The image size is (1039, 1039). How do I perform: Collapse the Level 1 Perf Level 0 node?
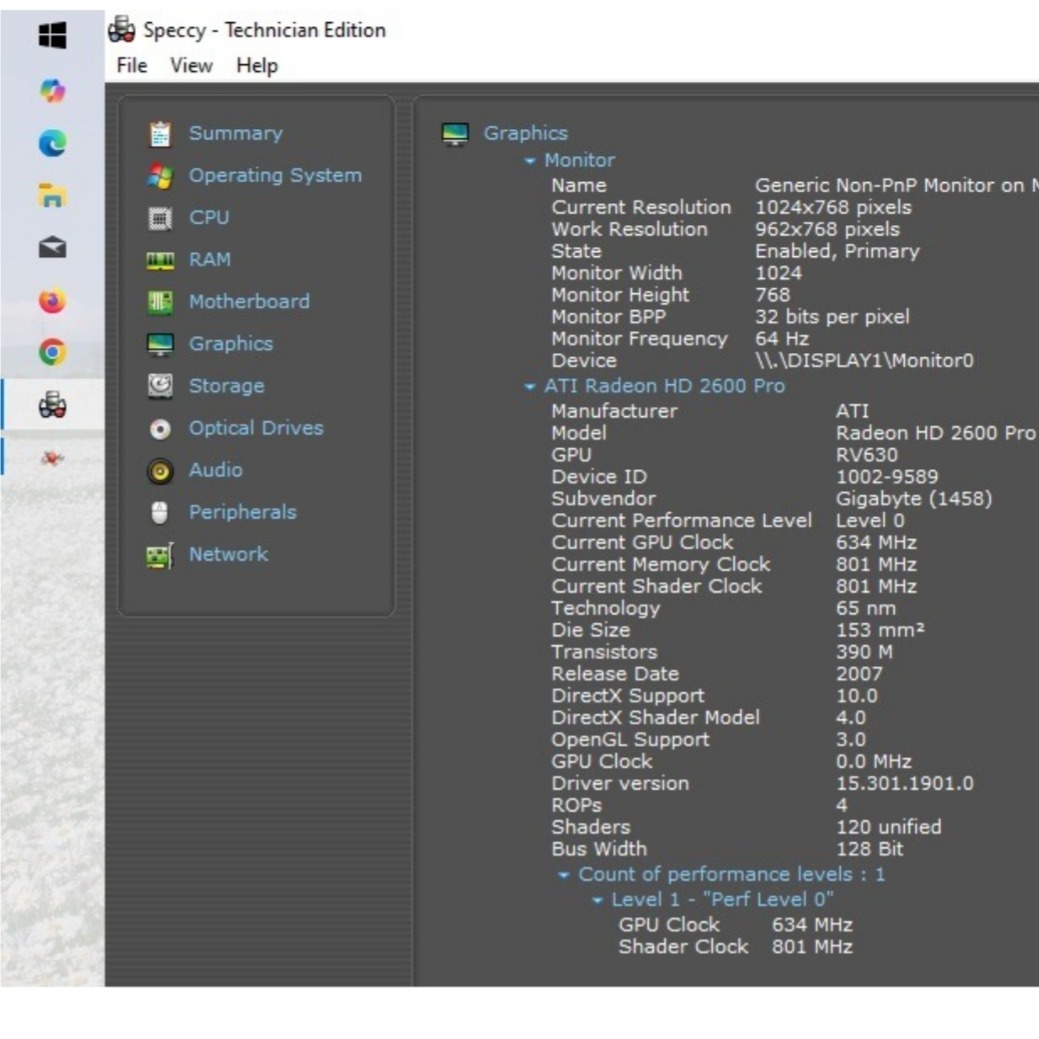[597, 900]
